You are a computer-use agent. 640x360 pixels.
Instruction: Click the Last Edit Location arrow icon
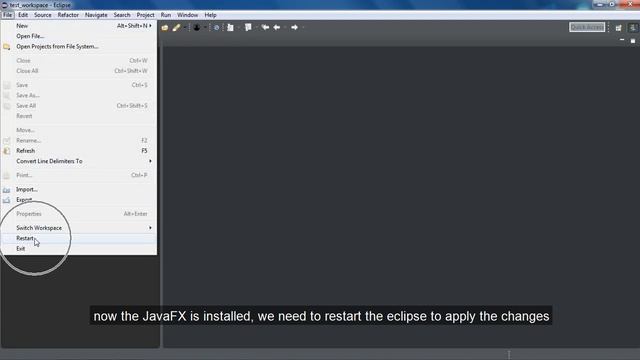point(265,27)
